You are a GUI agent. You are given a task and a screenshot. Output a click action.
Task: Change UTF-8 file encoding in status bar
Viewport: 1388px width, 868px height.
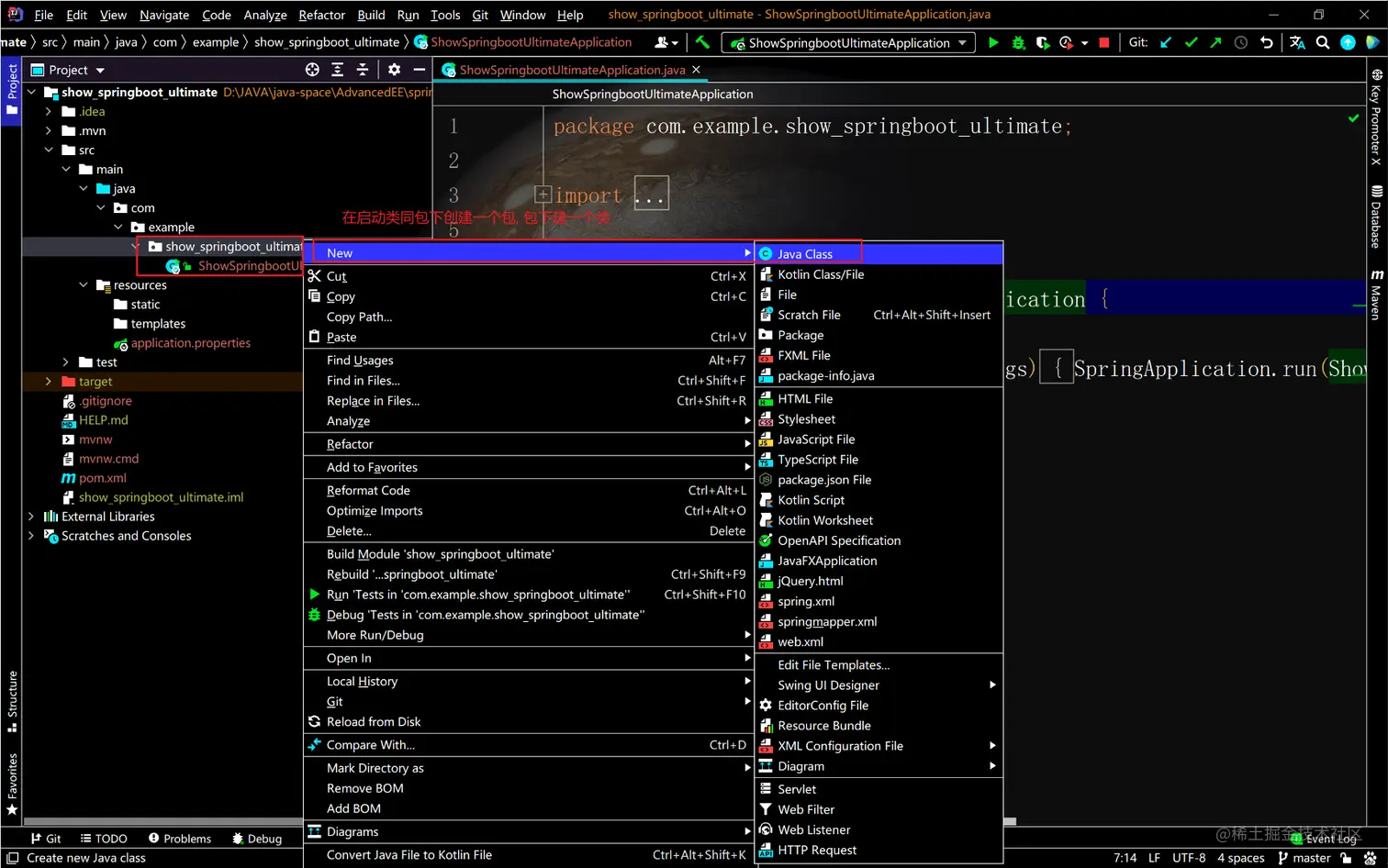(x=1189, y=858)
